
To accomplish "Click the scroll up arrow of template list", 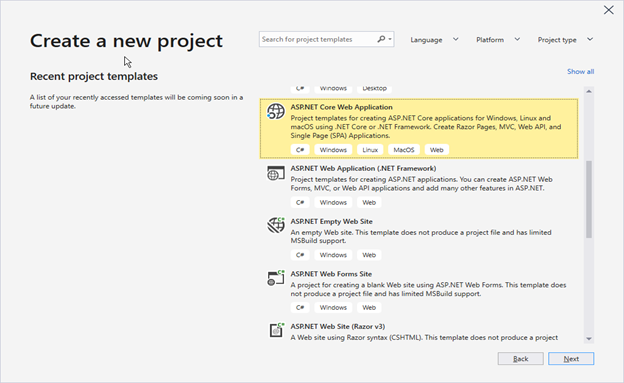I will click(589, 91).
